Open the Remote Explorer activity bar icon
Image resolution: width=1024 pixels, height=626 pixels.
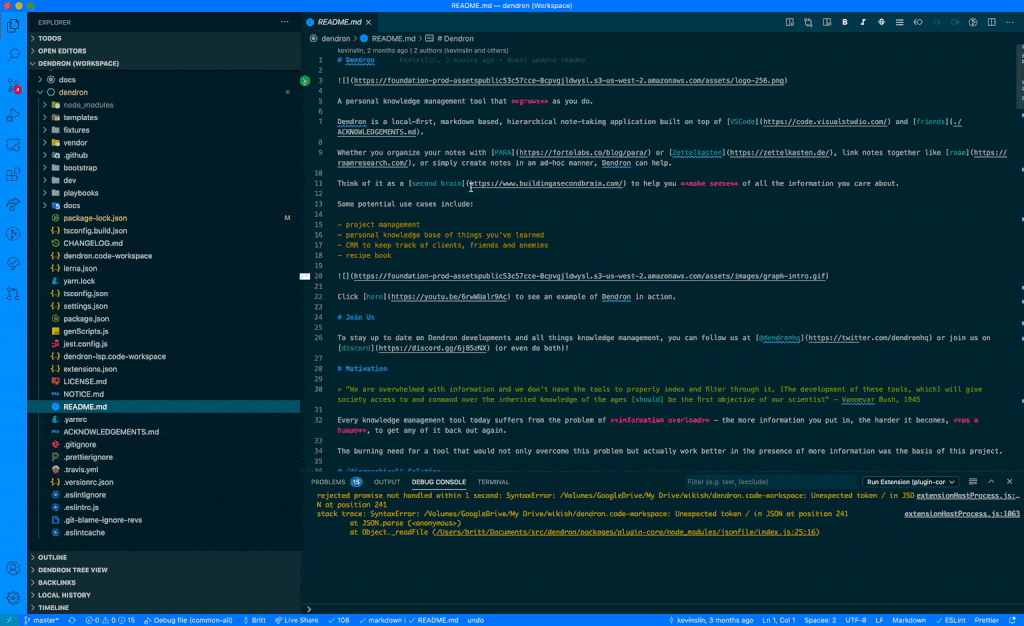coord(13,144)
